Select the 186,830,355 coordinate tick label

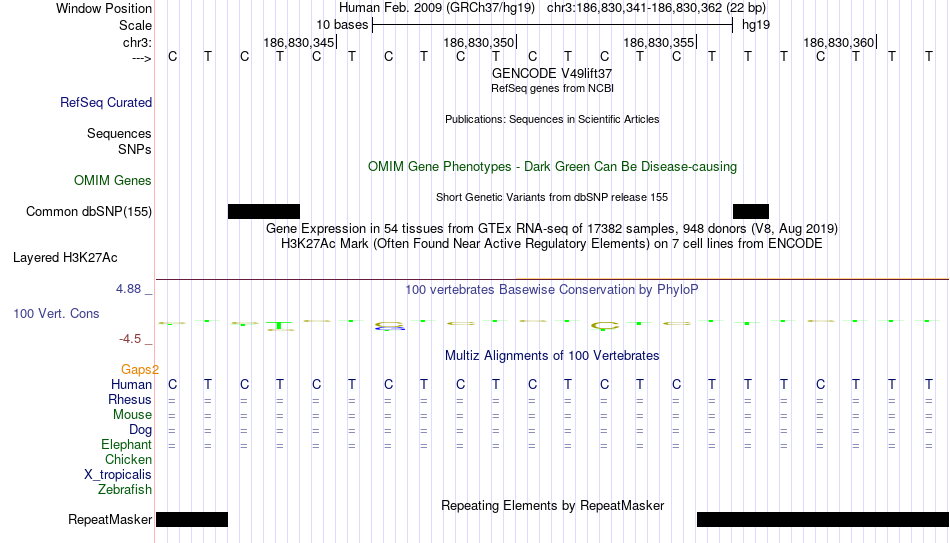tap(659, 42)
